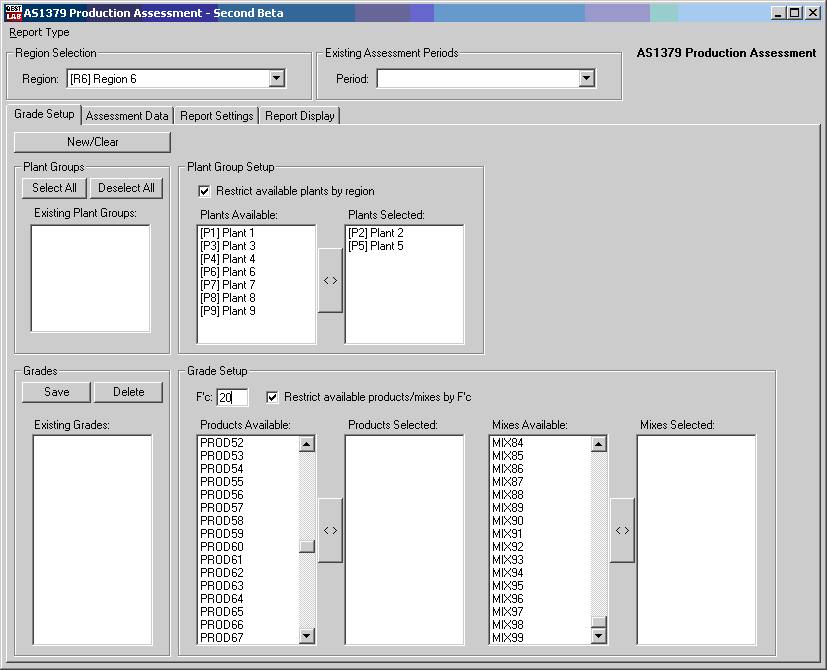827x670 pixels.
Task: Click the products transfer arrows button
Action: (x=330, y=530)
